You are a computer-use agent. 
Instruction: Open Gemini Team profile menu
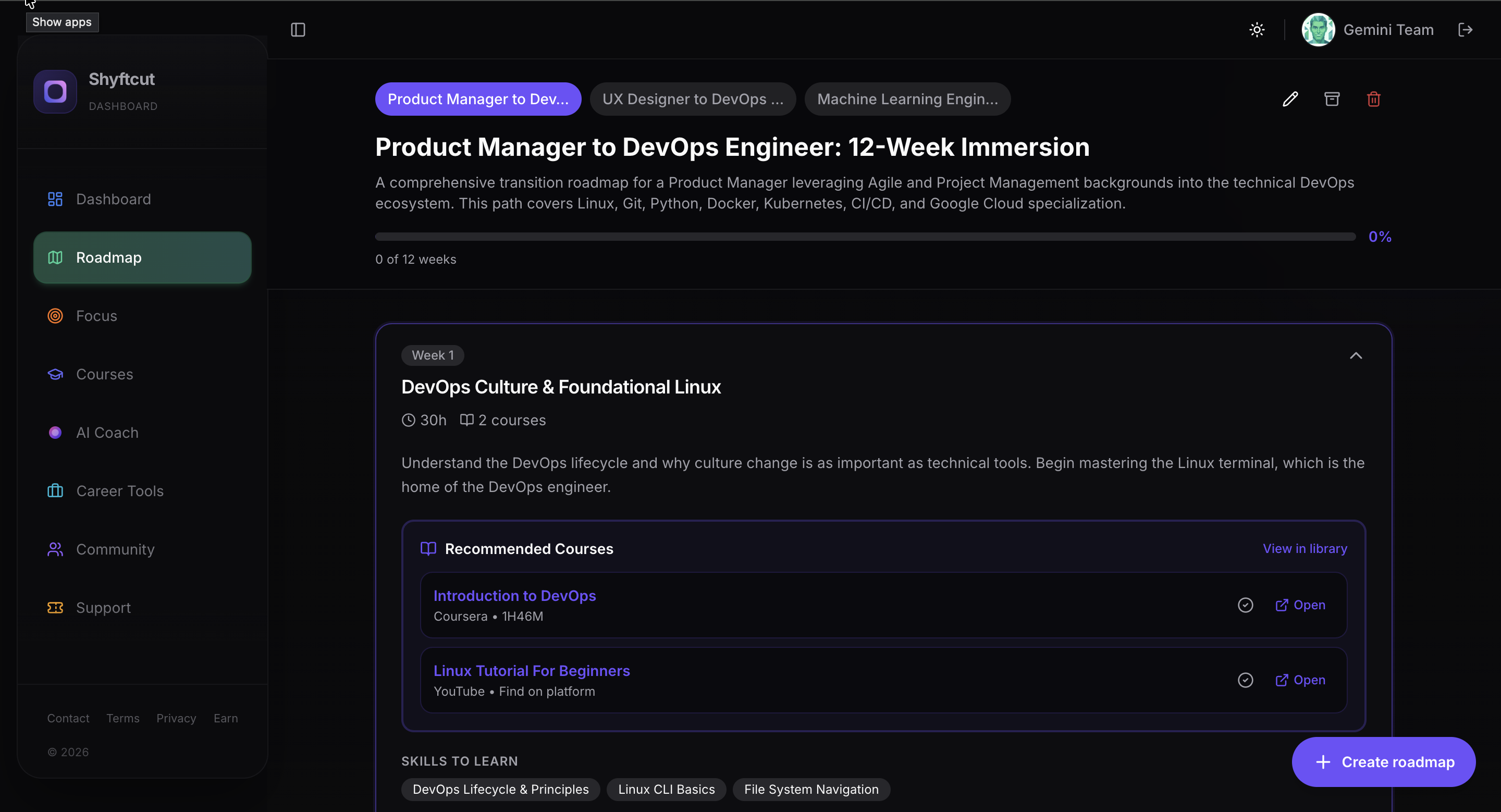click(x=1367, y=30)
